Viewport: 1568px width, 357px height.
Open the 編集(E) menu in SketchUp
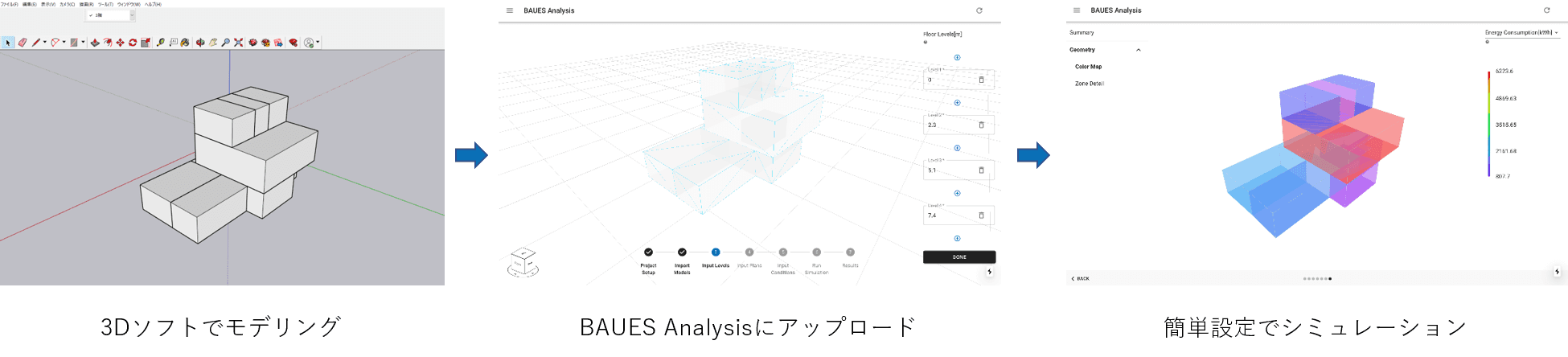pyautogui.click(x=30, y=4)
